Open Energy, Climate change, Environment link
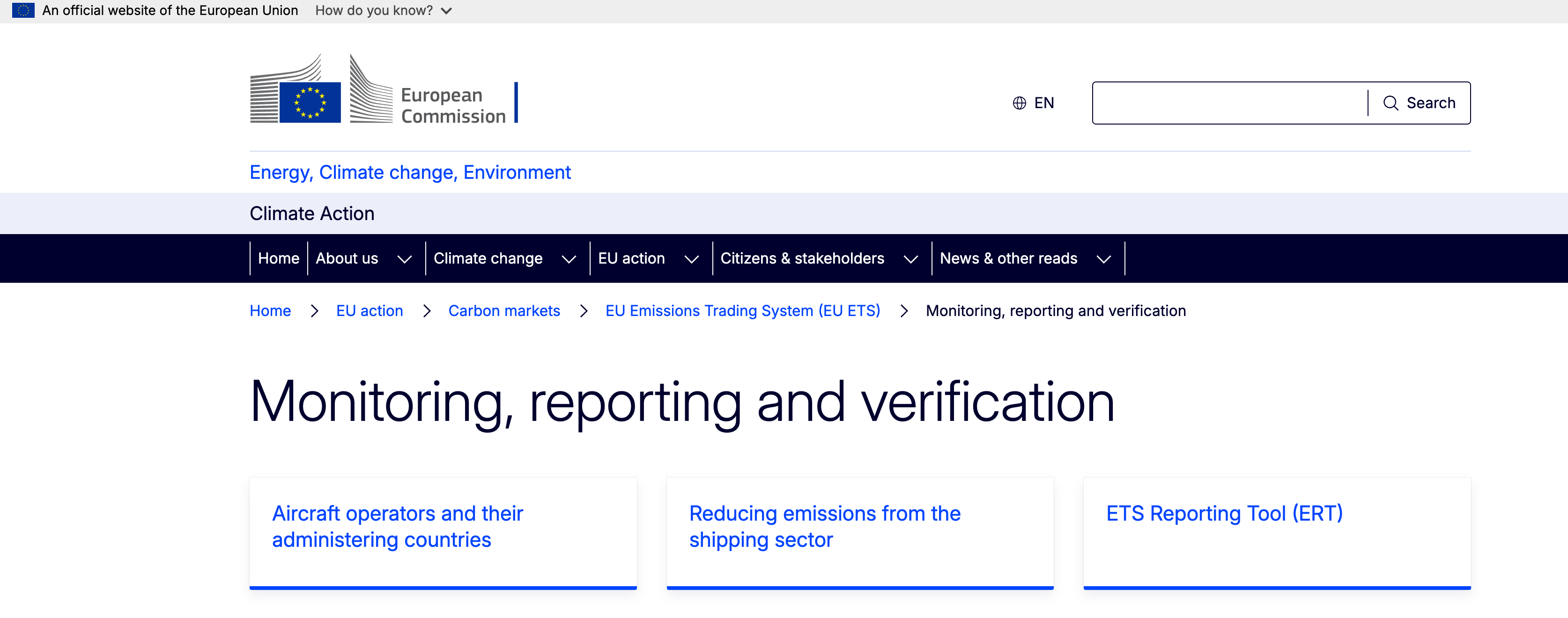 [410, 173]
